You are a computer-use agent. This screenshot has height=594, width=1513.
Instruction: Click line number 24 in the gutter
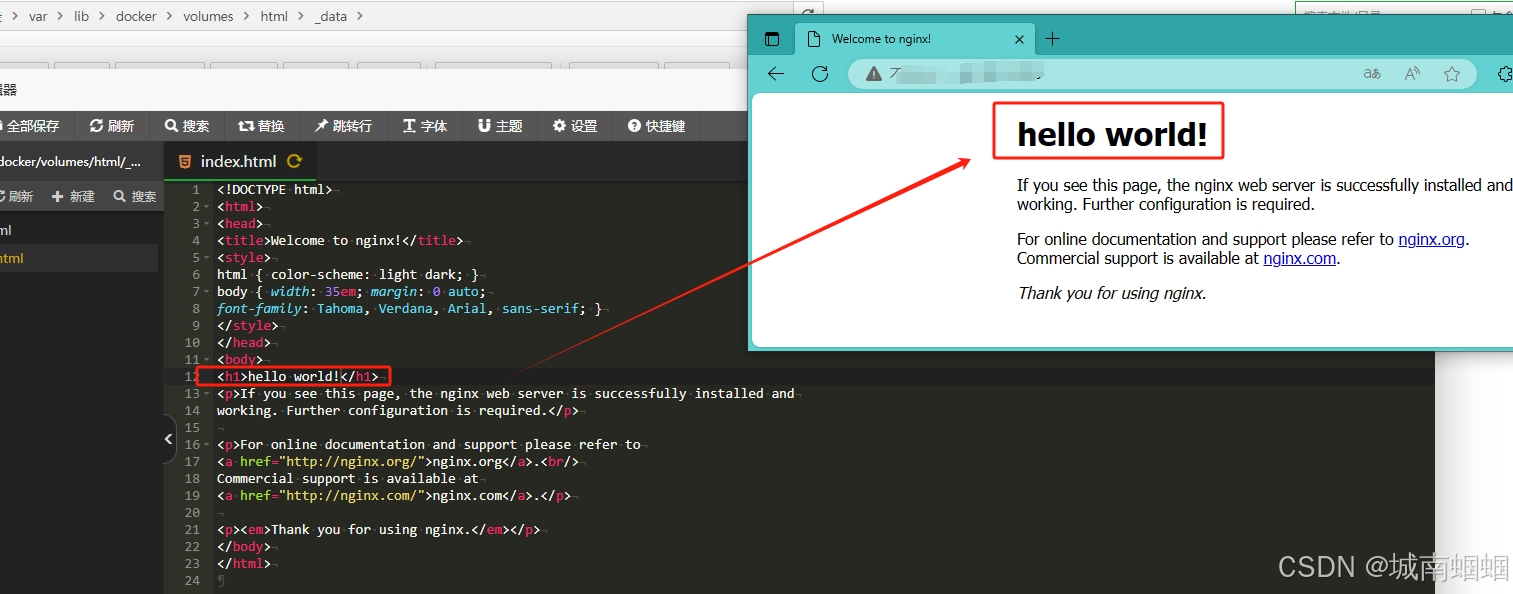click(192, 580)
